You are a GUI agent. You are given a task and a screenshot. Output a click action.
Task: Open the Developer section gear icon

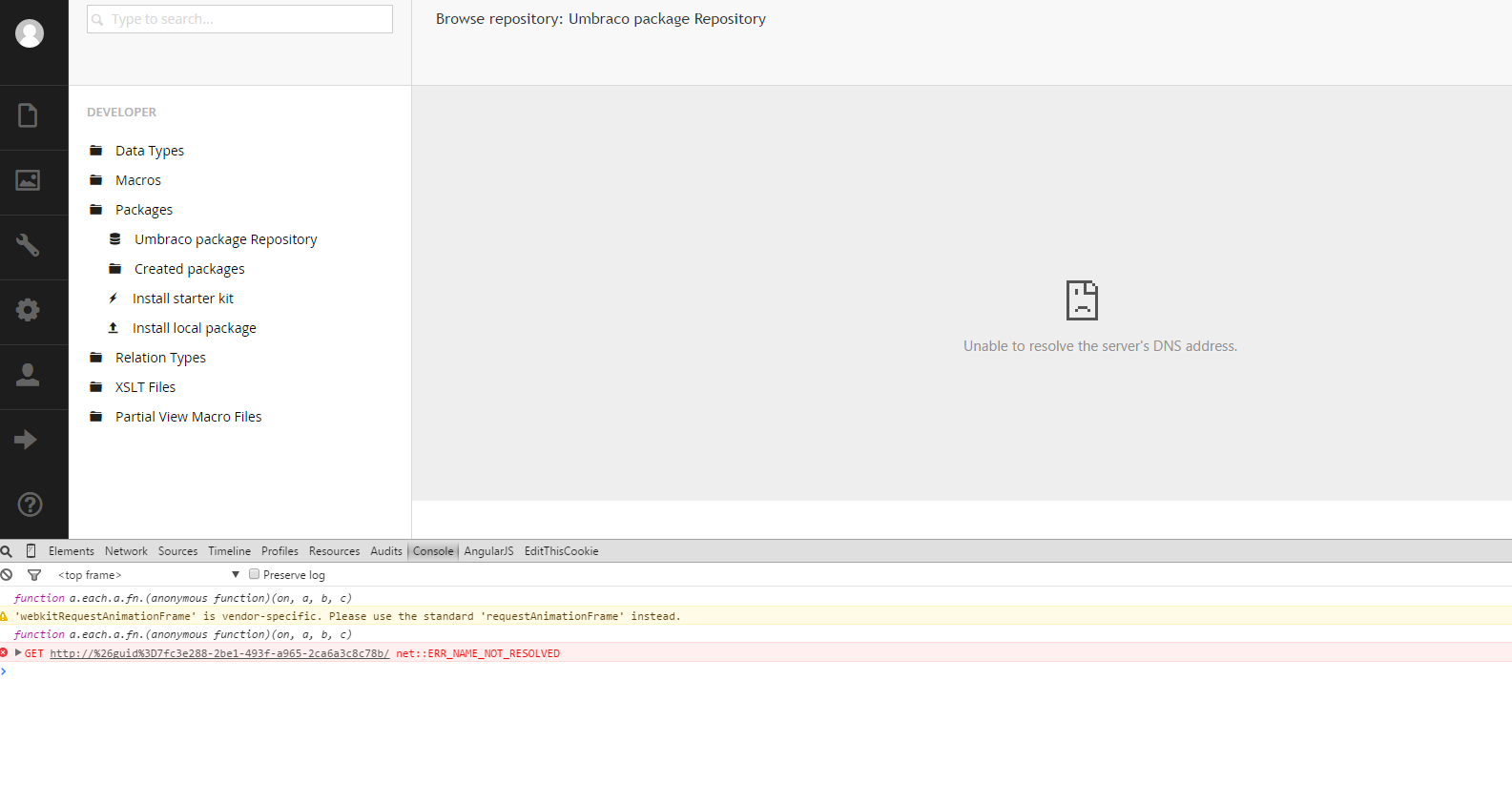click(29, 310)
